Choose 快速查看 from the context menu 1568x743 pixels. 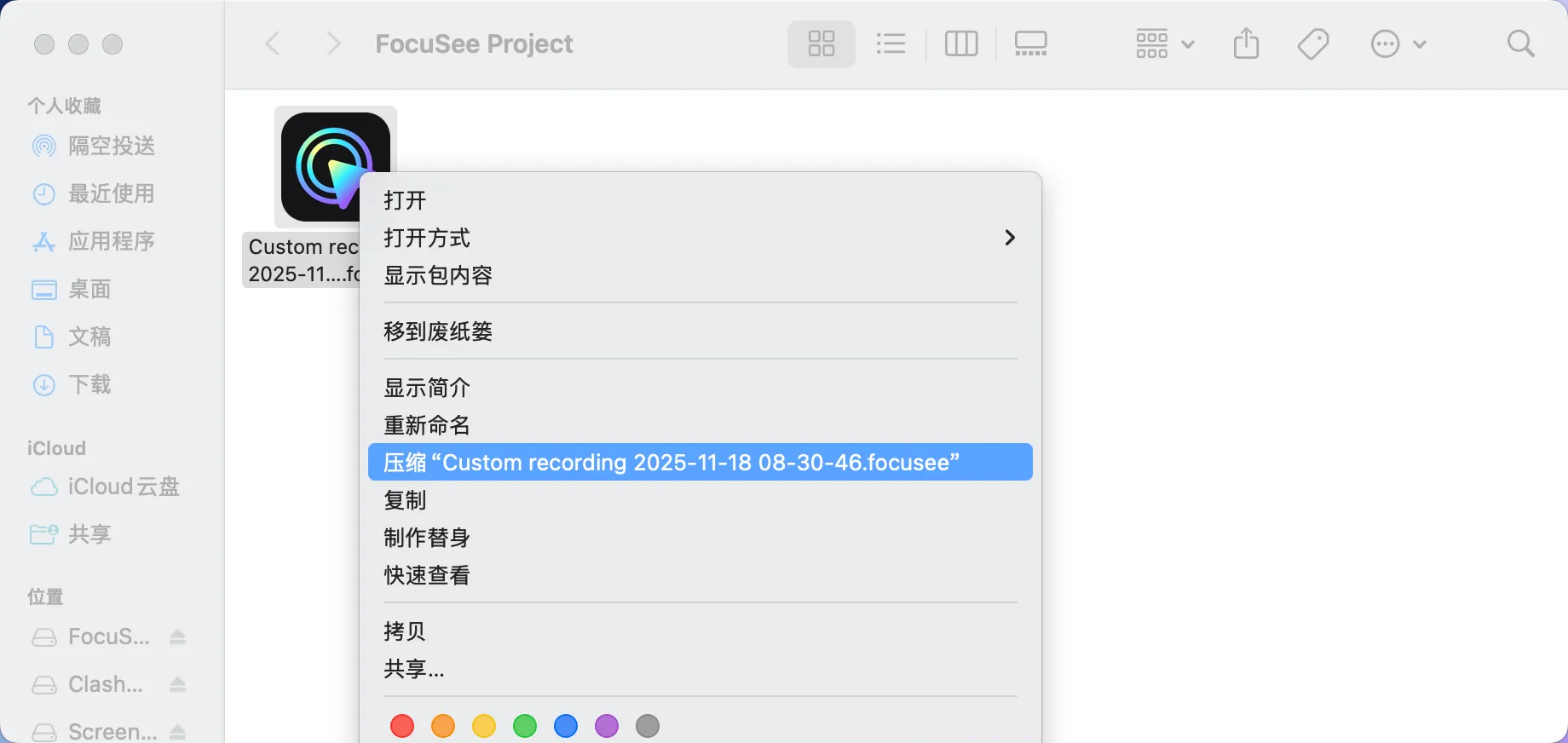tap(700, 575)
